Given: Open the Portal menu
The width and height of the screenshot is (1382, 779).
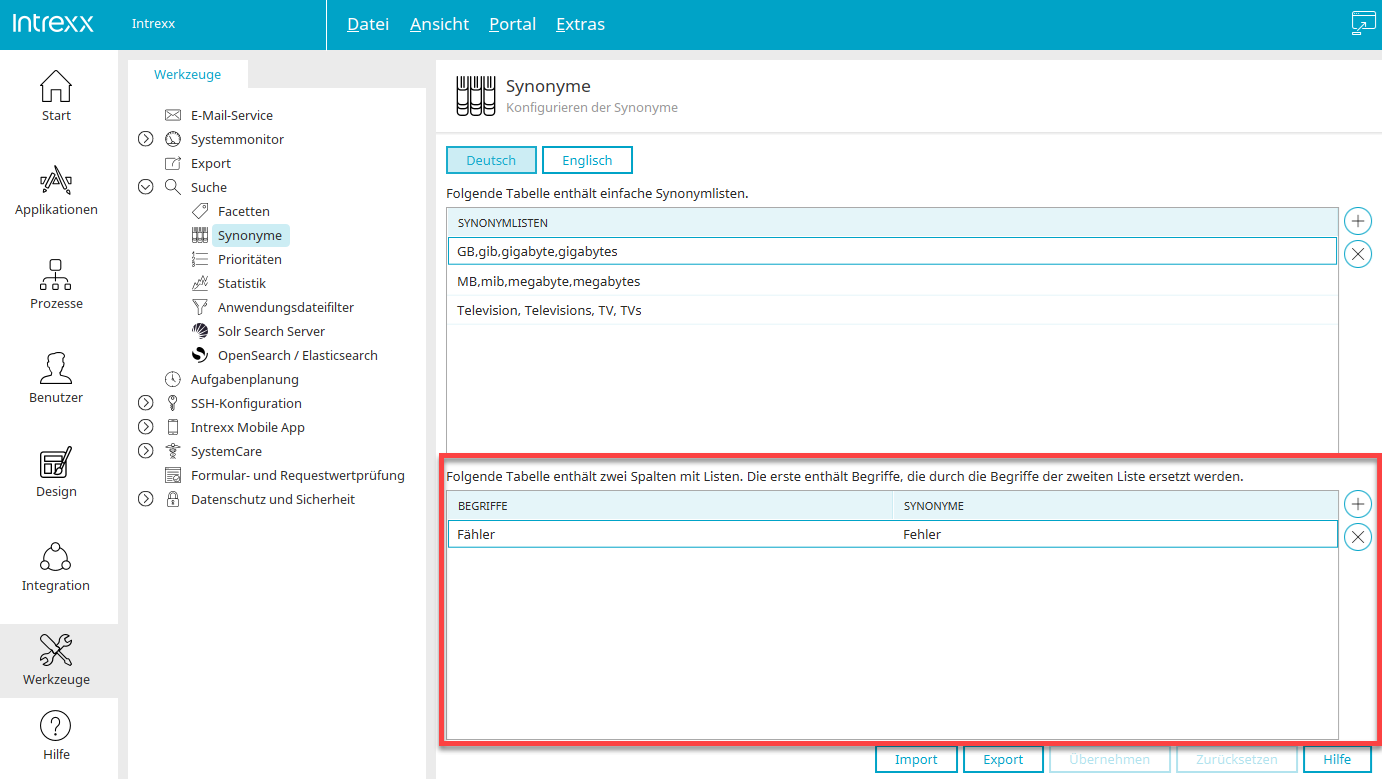Looking at the screenshot, I should click(x=512, y=24).
